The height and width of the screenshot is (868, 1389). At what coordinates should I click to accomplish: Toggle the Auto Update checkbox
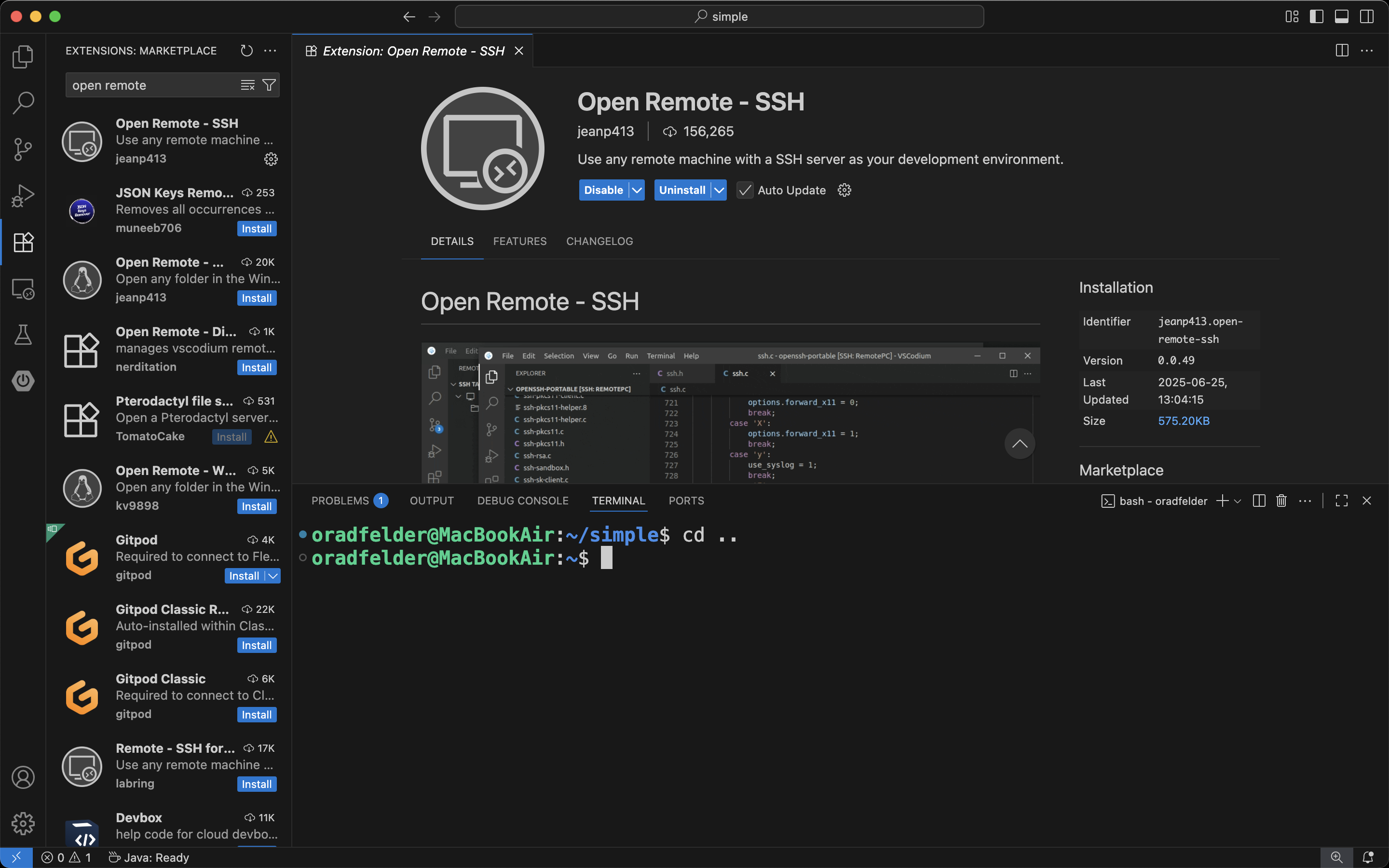[x=745, y=190]
